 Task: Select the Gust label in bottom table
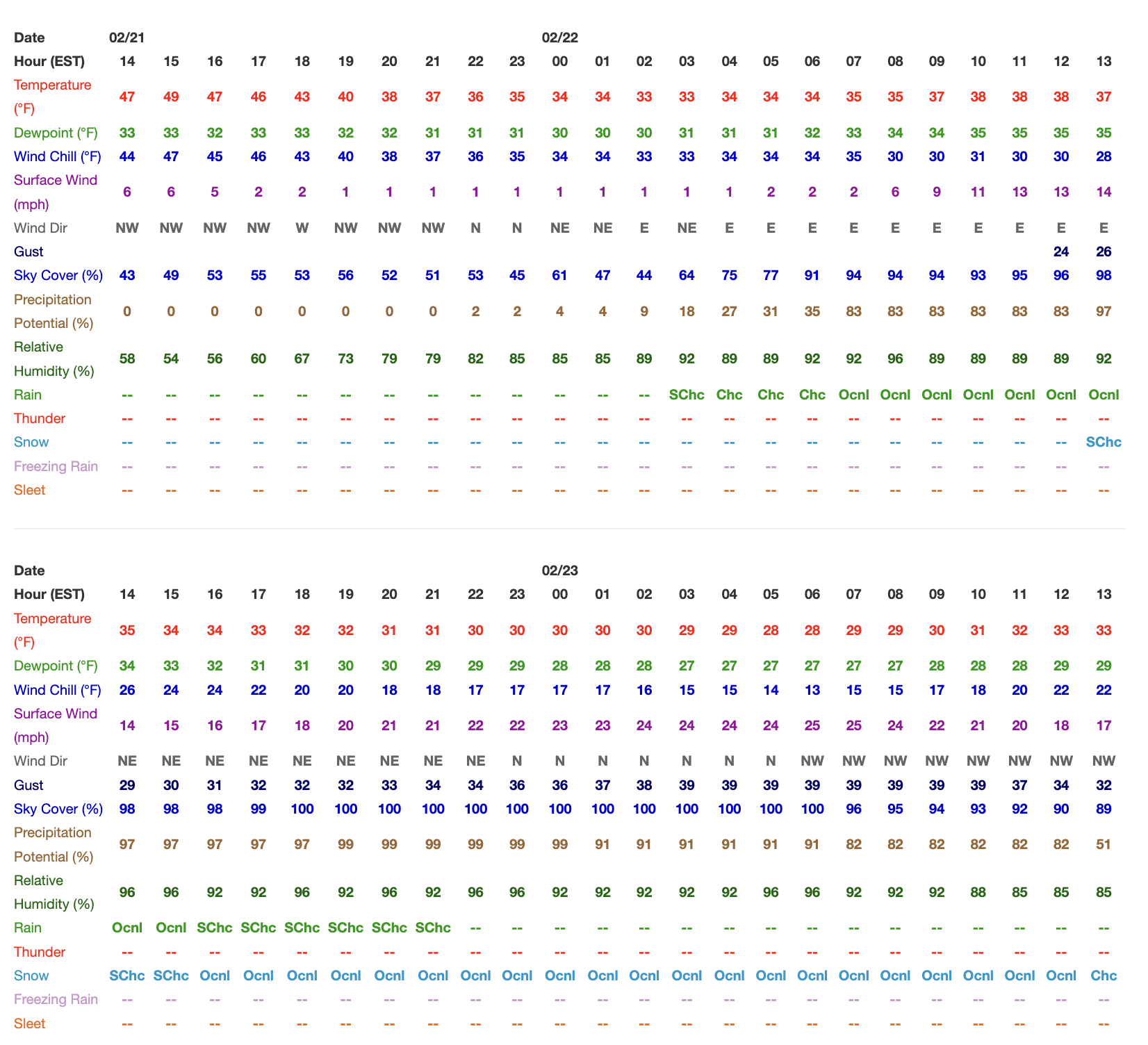point(28,785)
